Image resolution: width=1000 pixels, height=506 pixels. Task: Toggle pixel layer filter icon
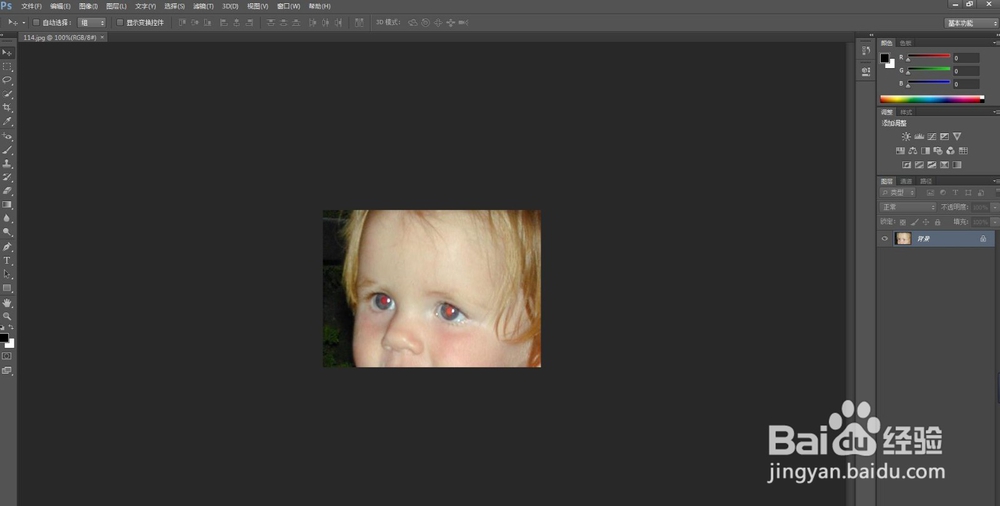pos(930,193)
